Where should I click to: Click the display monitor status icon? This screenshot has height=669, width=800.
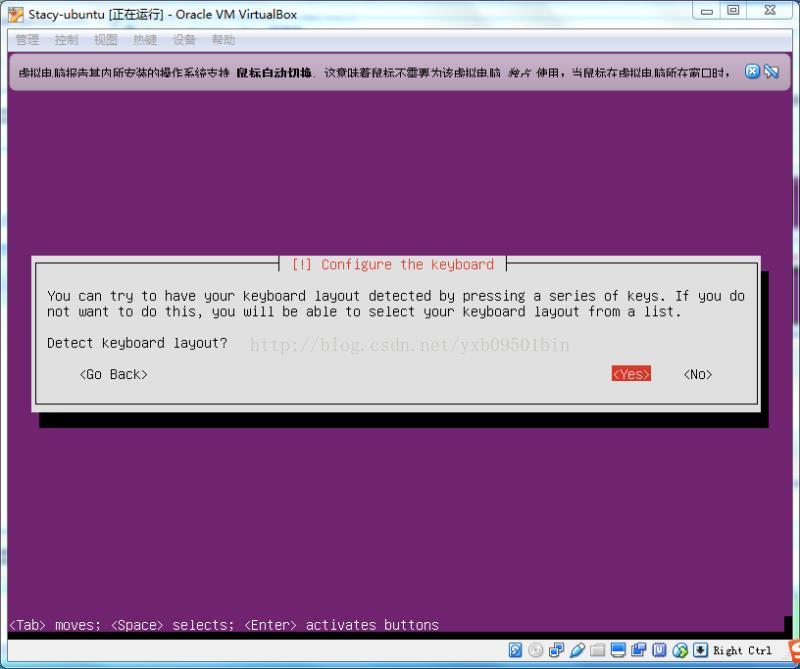(x=618, y=650)
